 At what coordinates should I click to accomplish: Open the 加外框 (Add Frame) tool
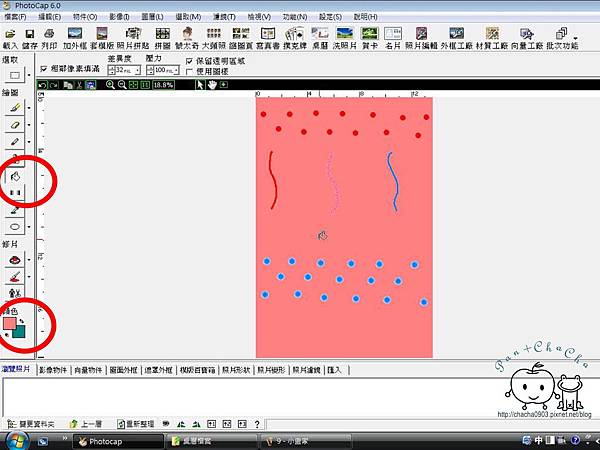[x=75, y=39]
